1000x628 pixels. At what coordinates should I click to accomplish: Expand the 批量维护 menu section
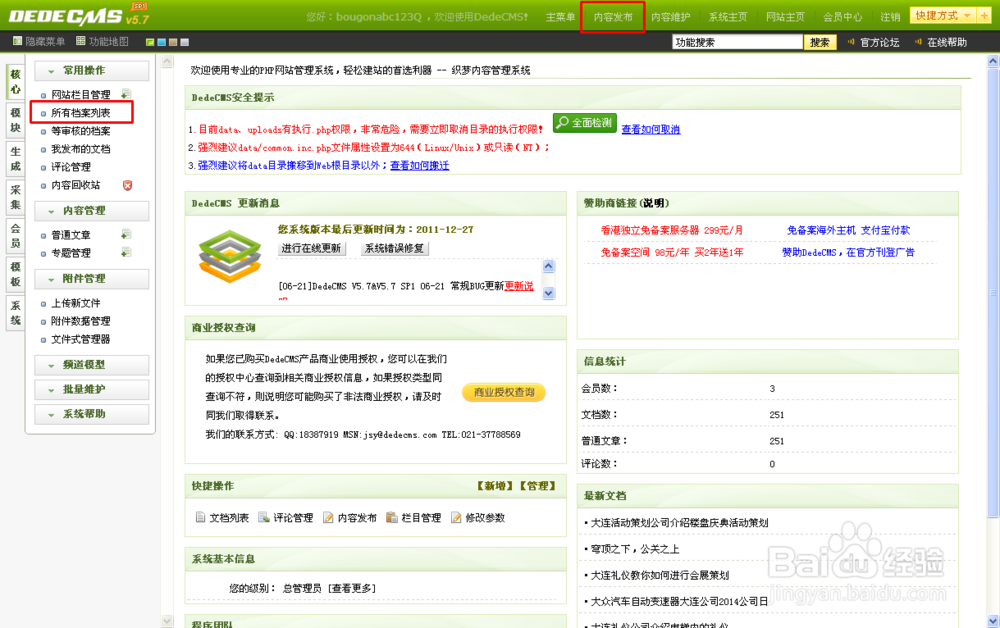coord(92,390)
